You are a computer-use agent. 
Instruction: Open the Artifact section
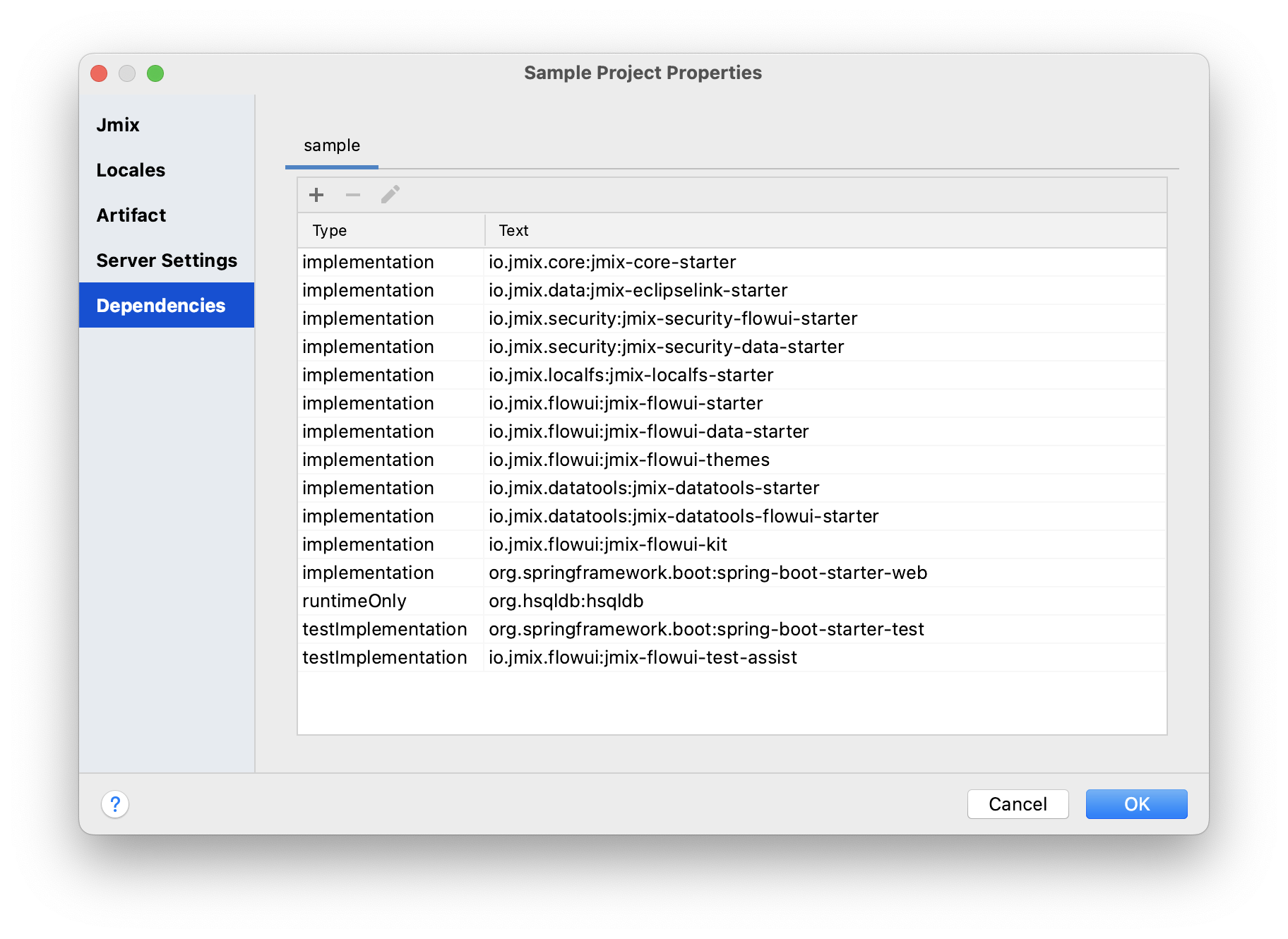(x=167, y=215)
